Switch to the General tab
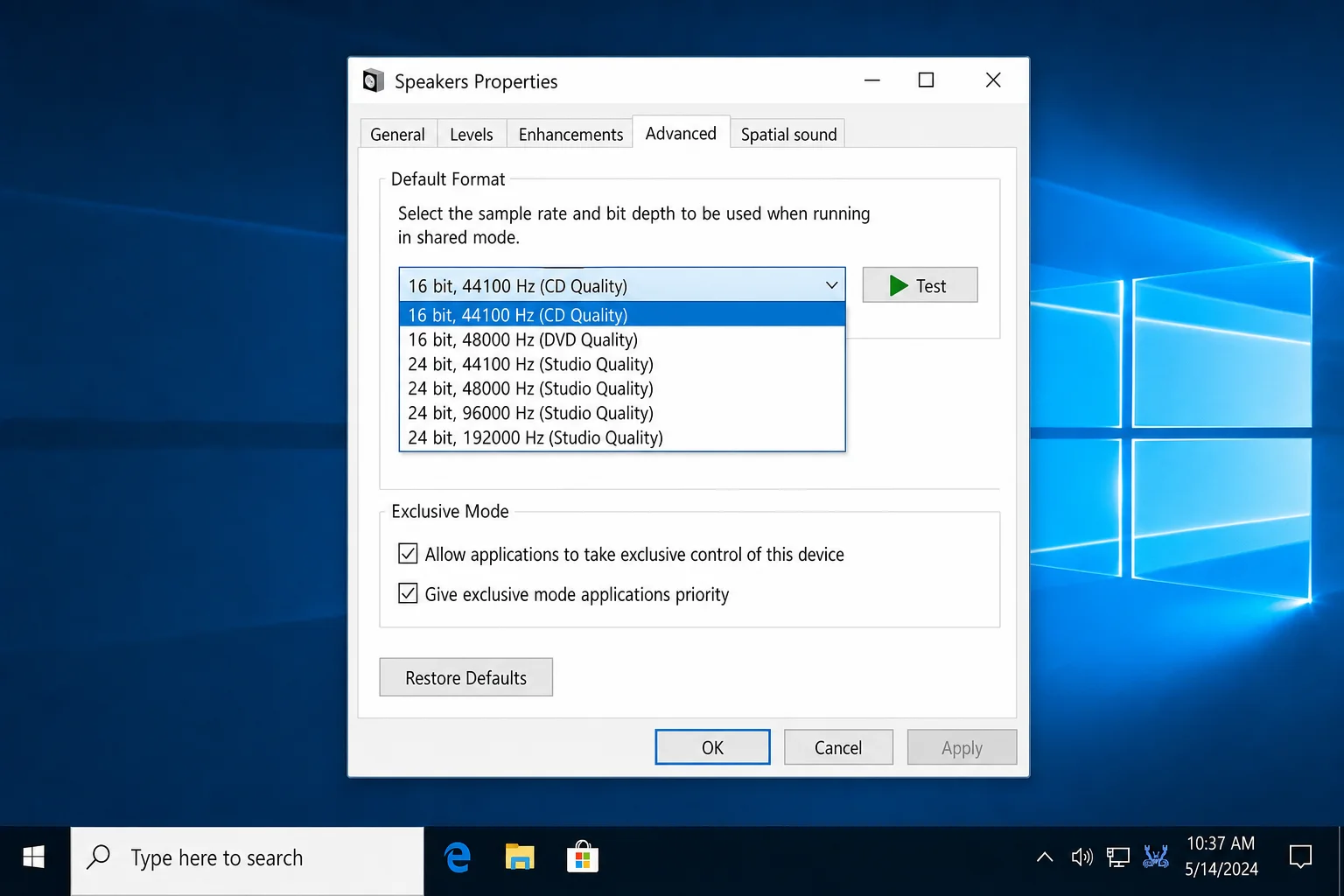This screenshot has height=896, width=1344. pyautogui.click(x=398, y=134)
